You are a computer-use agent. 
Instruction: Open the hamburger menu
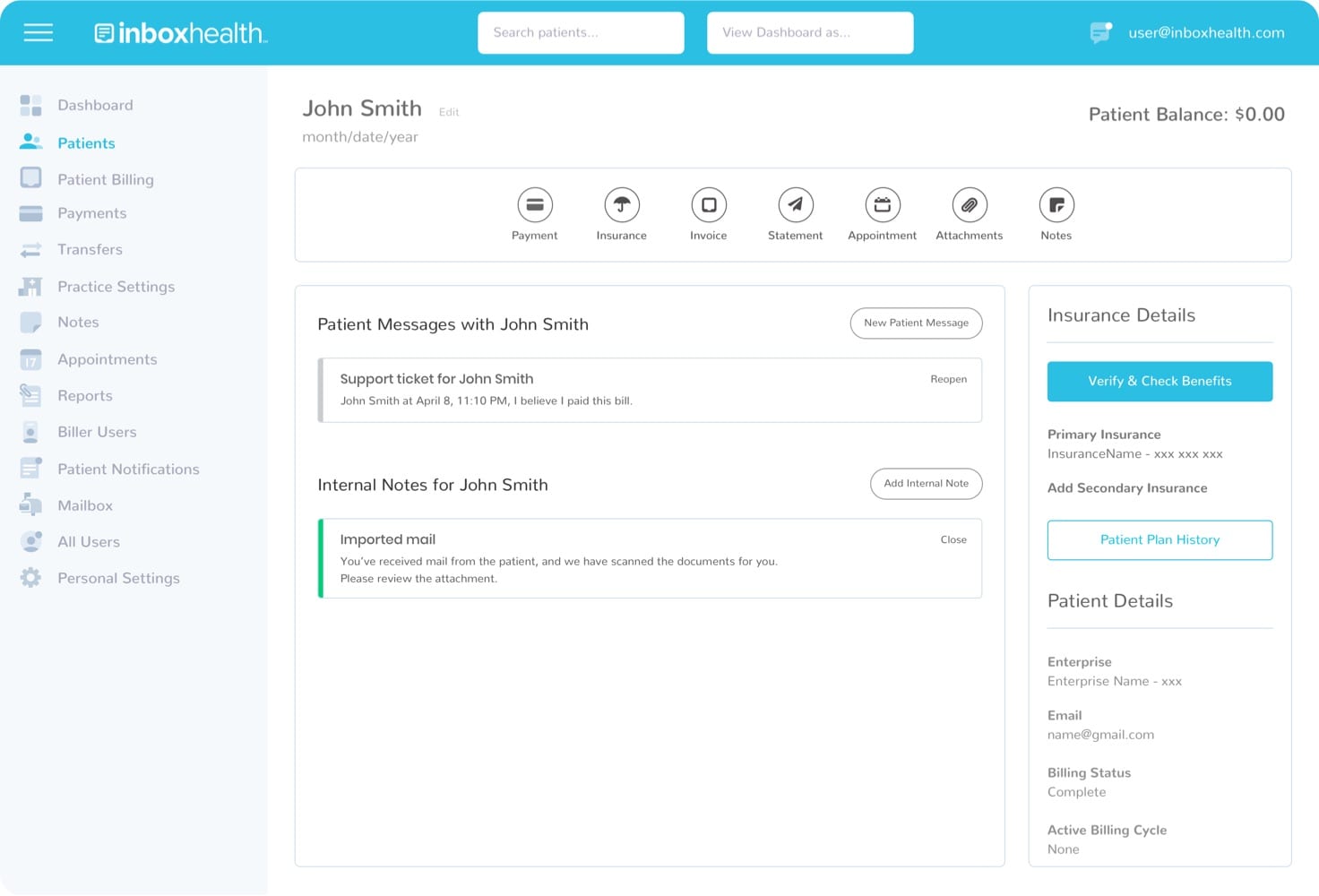[x=38, y=33]
